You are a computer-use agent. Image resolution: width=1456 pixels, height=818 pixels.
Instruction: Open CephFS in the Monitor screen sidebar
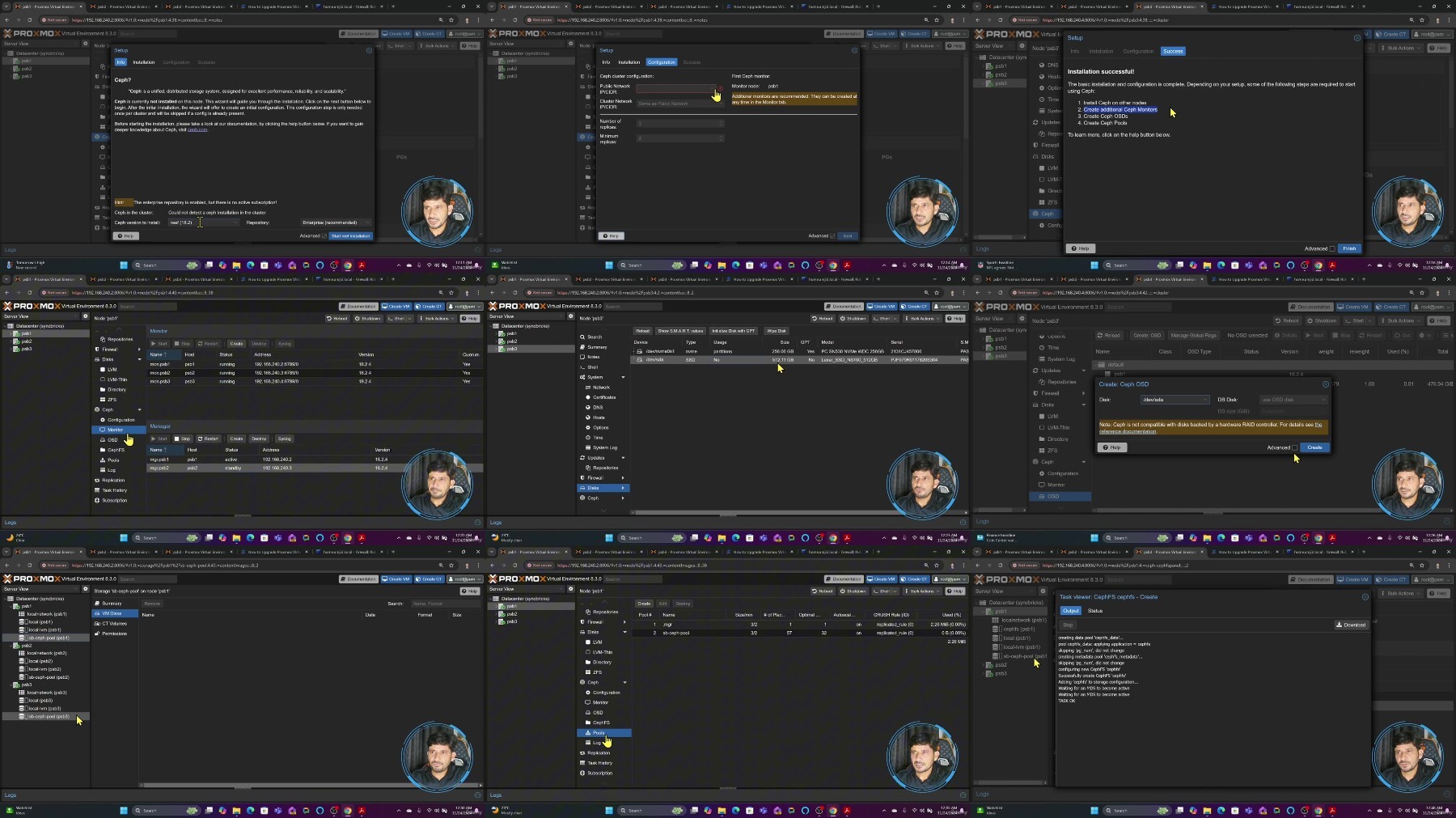coord(116,450)
